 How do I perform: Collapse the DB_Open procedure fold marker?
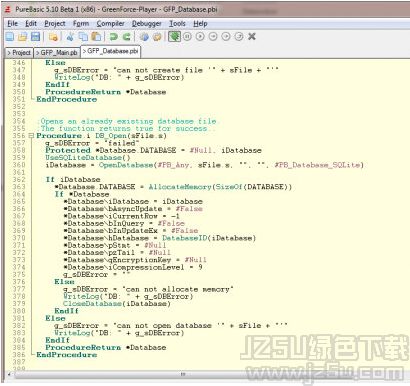31,136
